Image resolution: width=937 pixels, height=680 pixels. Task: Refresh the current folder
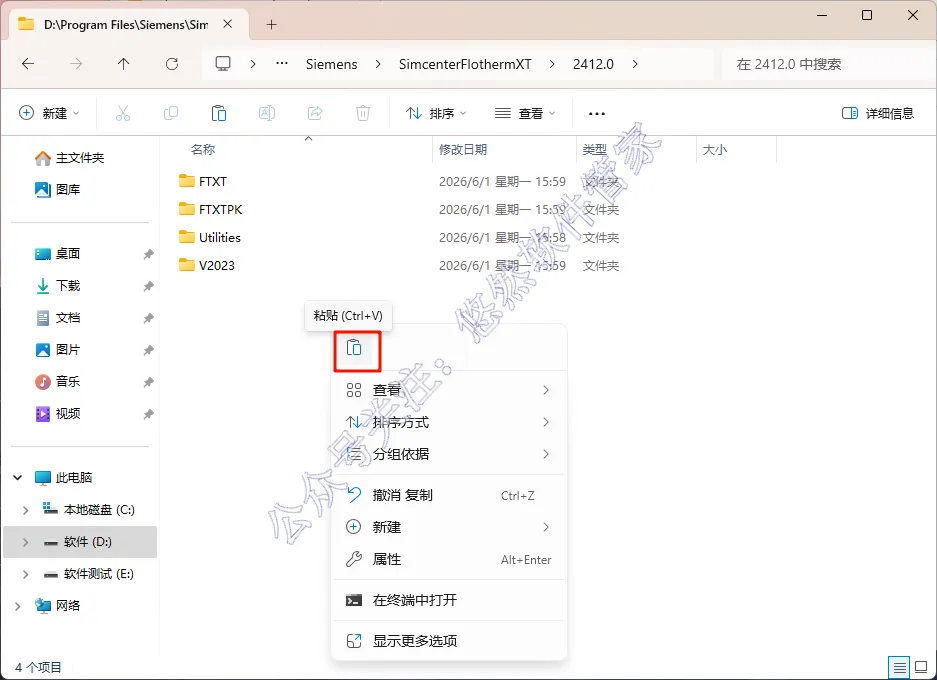(x=172, y=64)
